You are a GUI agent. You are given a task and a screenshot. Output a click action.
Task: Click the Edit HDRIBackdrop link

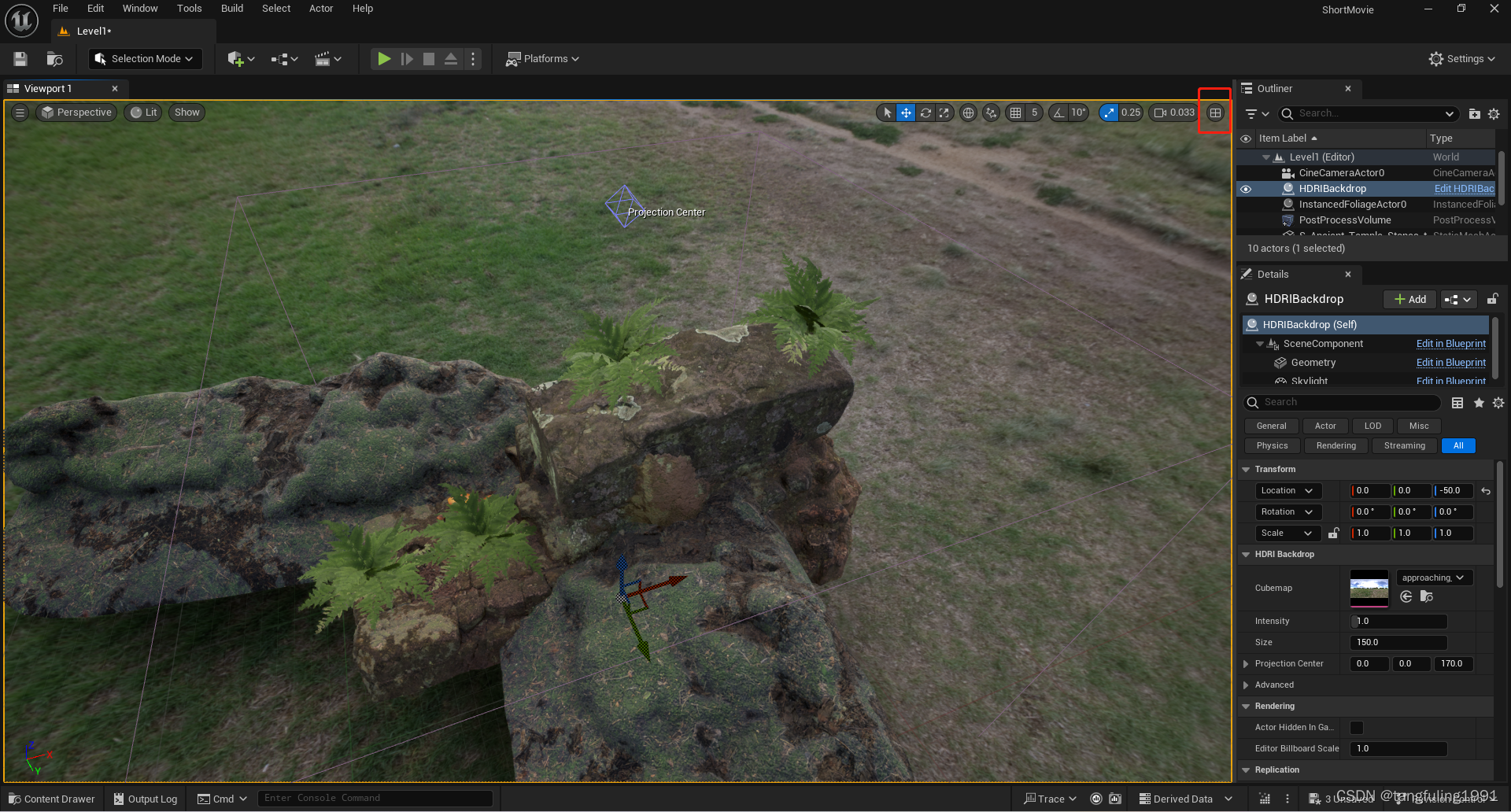pos(1464,189)
